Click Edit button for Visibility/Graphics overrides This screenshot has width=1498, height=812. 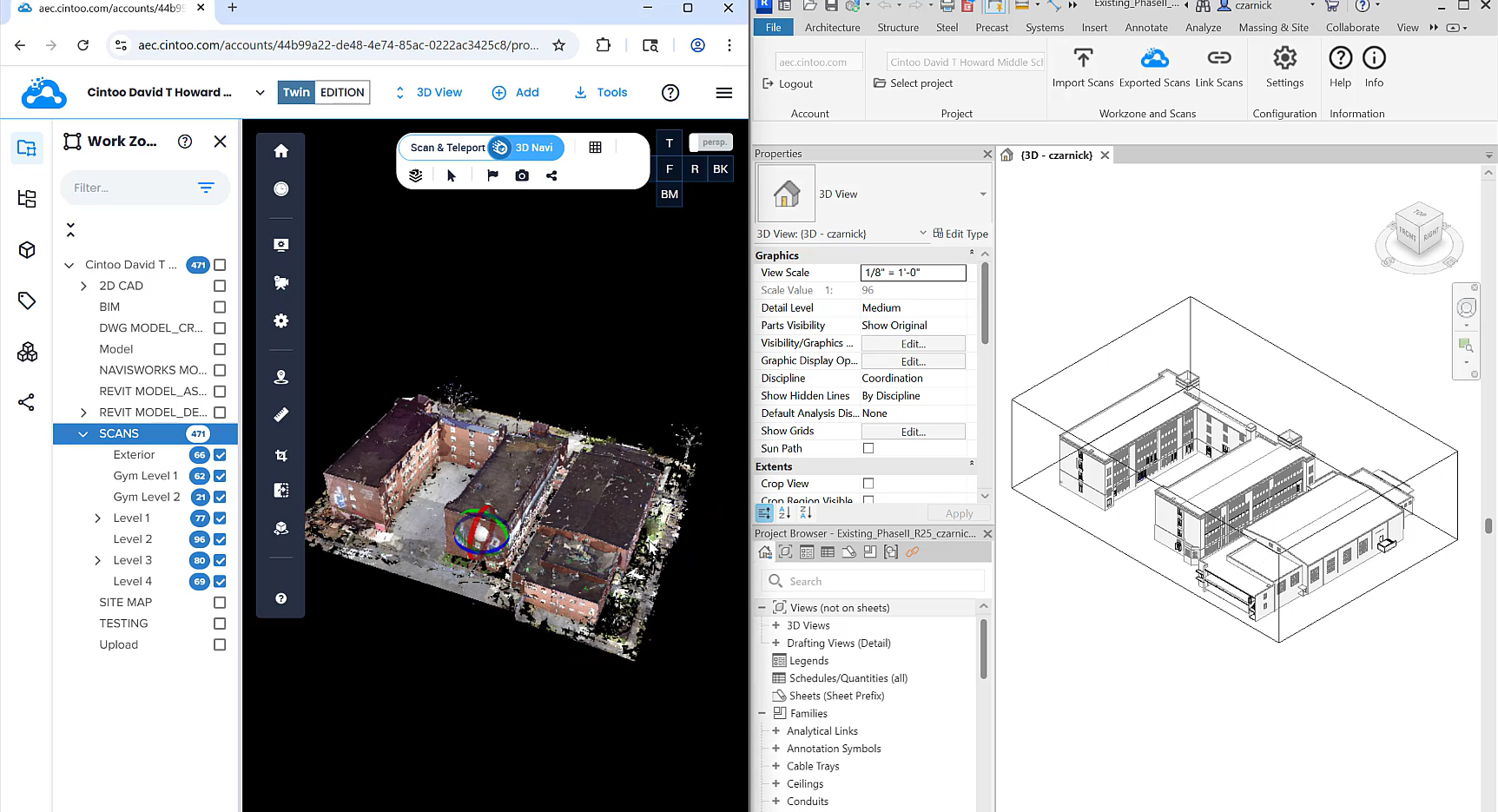click(913, 344)
